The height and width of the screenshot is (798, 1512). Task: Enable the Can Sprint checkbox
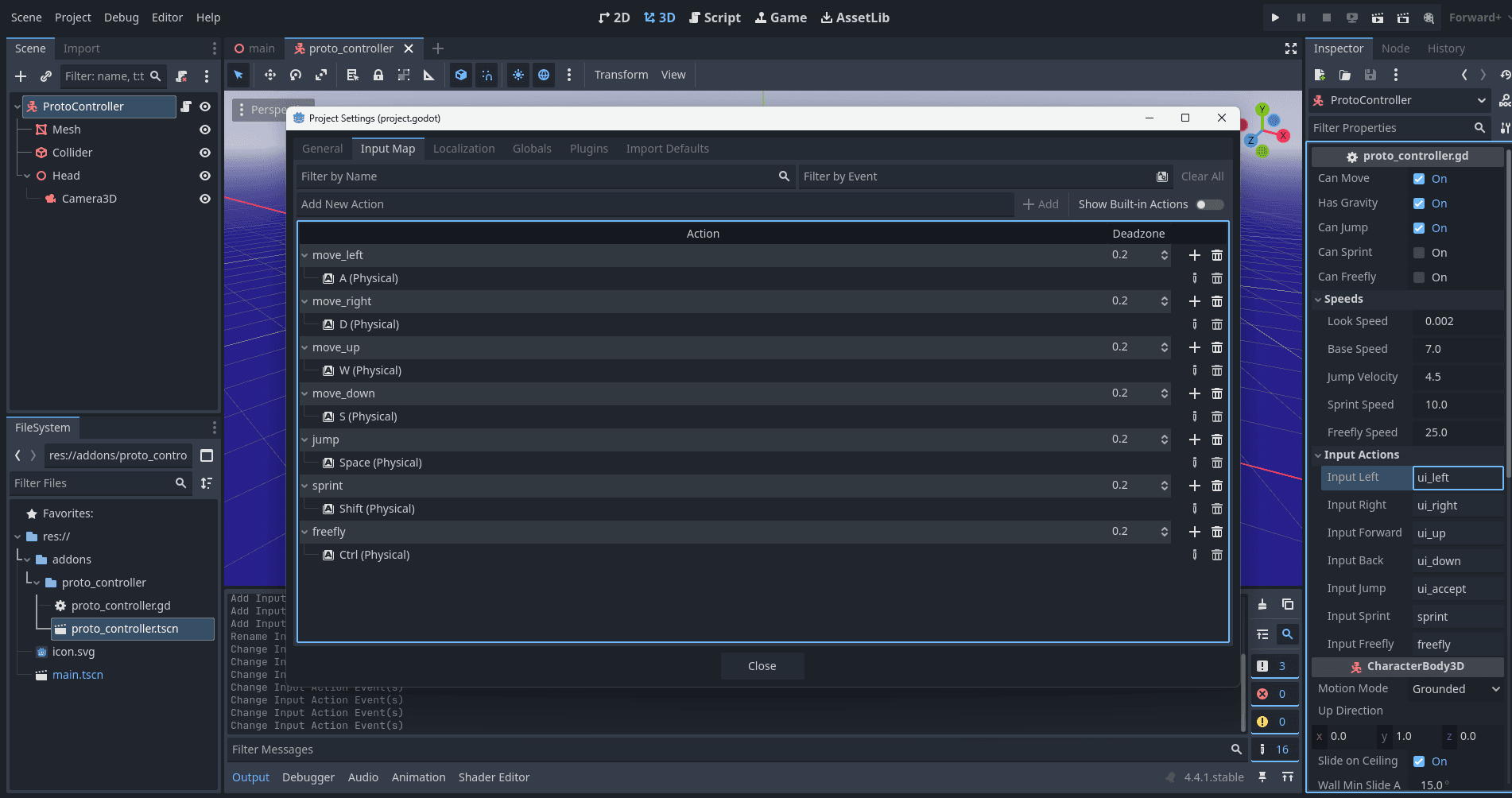click(x=1419, y=253)
